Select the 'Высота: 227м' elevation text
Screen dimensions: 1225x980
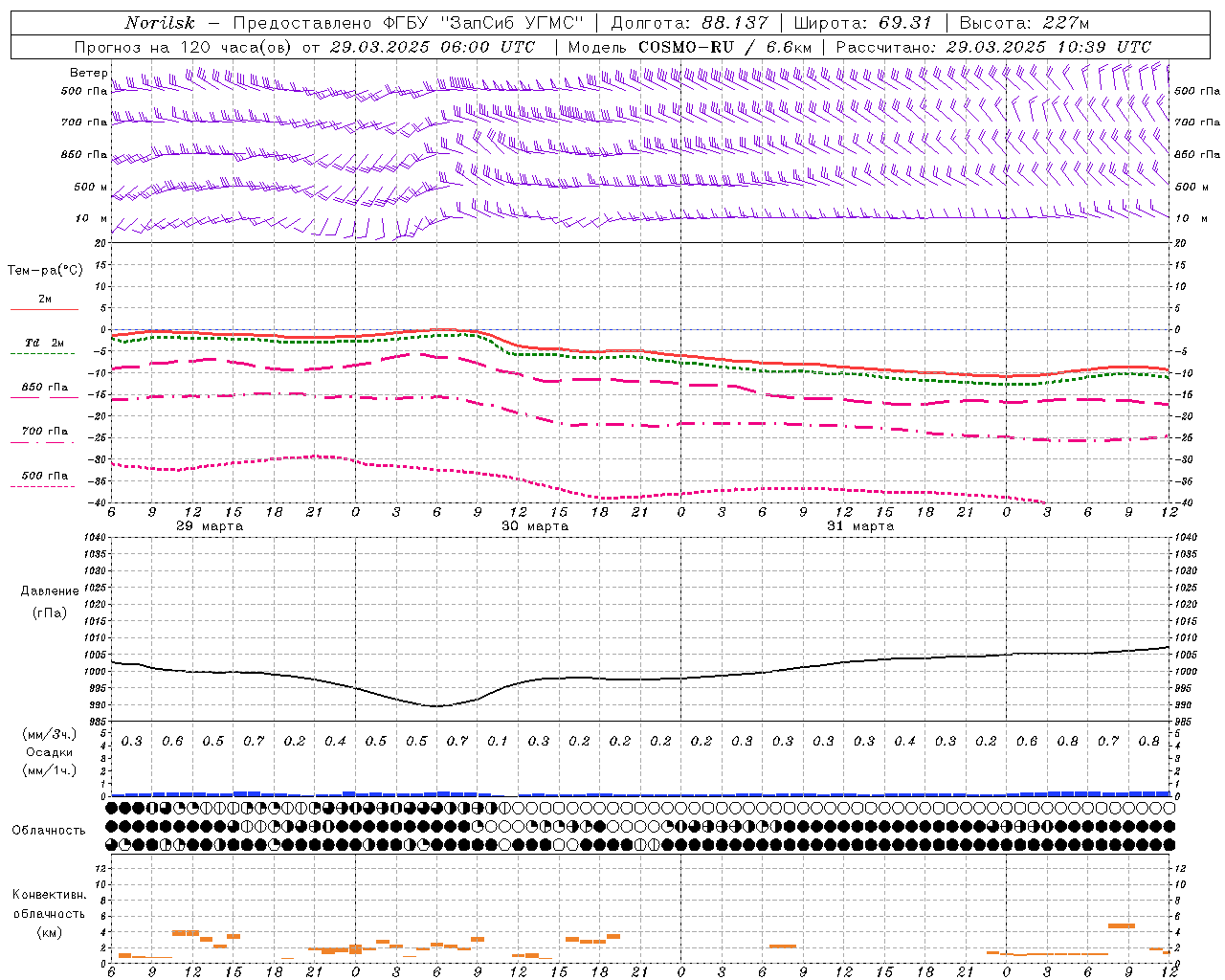[x=1023, y=23]
